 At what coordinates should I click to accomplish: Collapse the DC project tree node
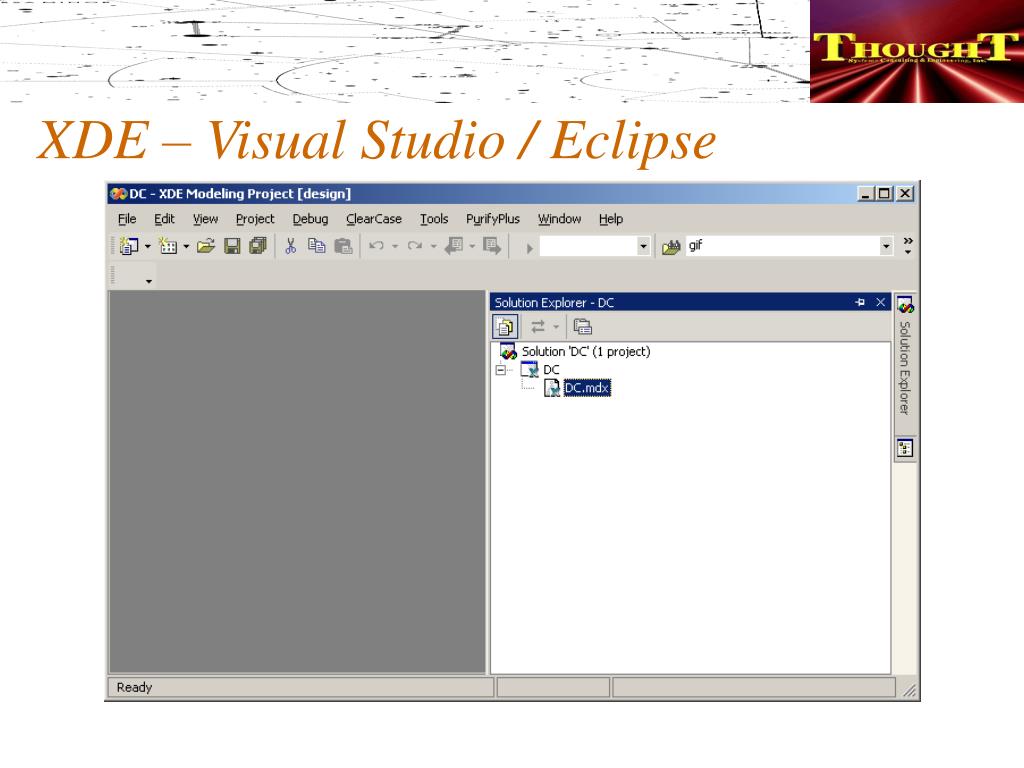pos(500,370)
